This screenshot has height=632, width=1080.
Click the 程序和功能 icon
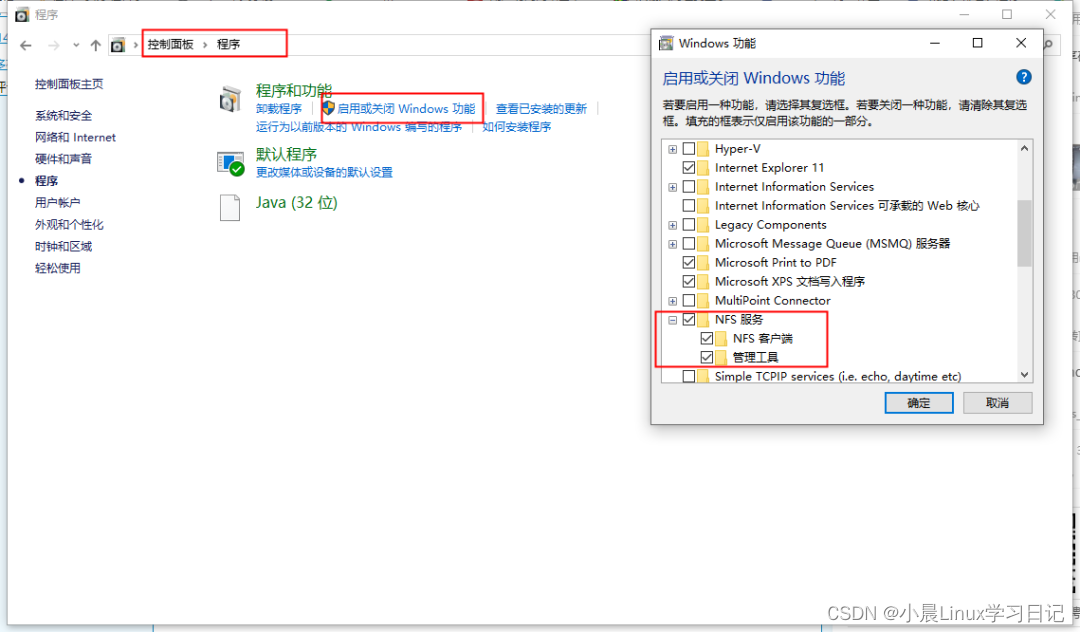tap(231, 100)
